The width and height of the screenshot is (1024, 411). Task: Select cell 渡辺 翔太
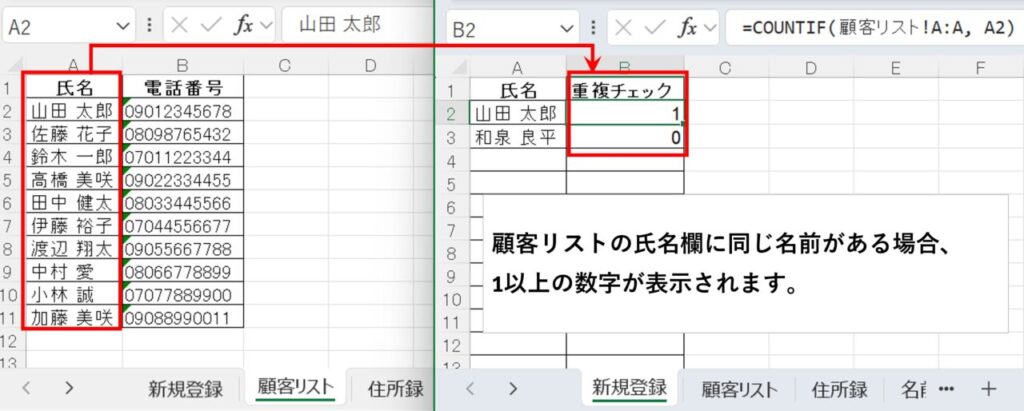(x=72, y=249)
